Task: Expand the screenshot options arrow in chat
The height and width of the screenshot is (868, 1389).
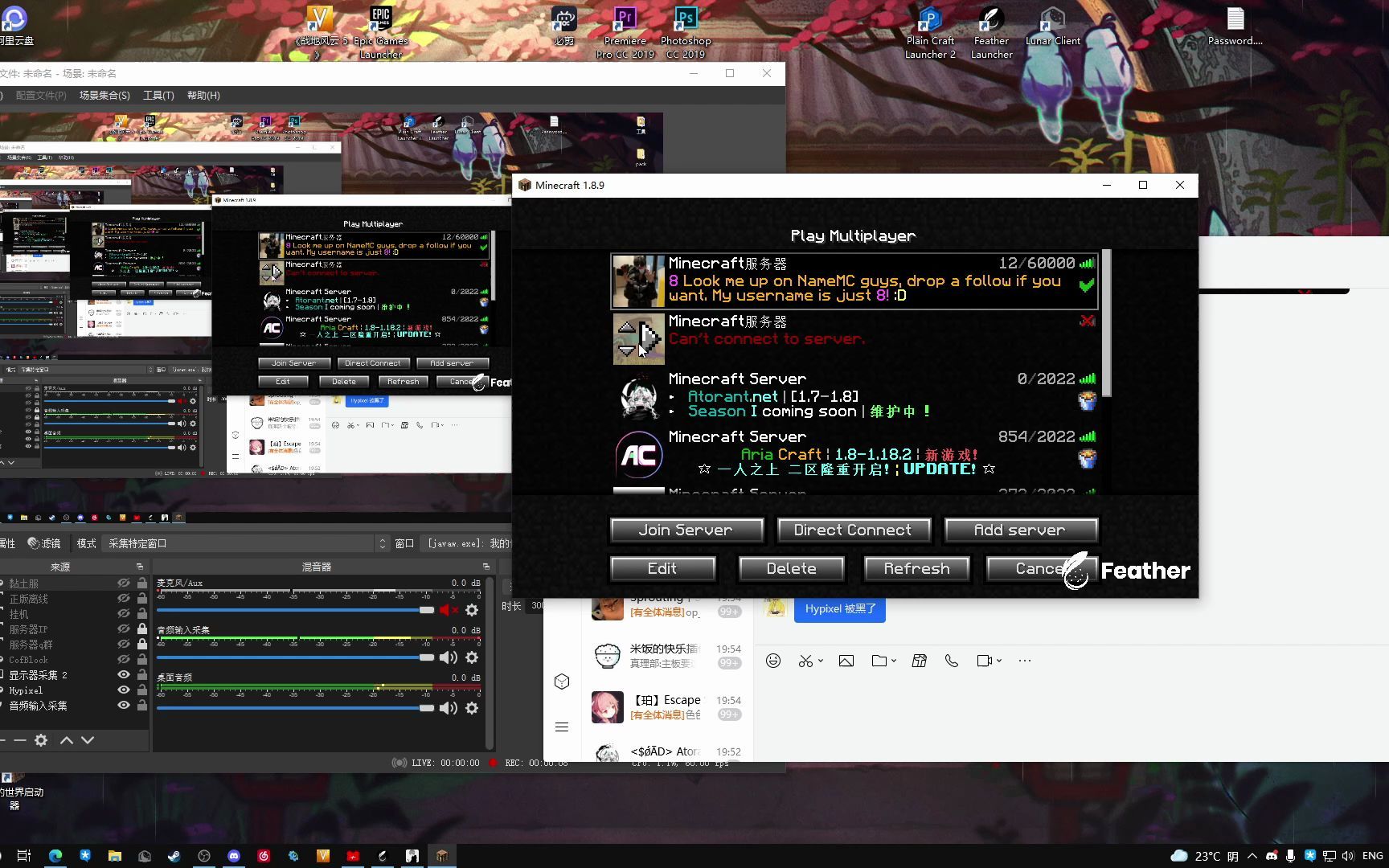Action: [x=821, y=661]
